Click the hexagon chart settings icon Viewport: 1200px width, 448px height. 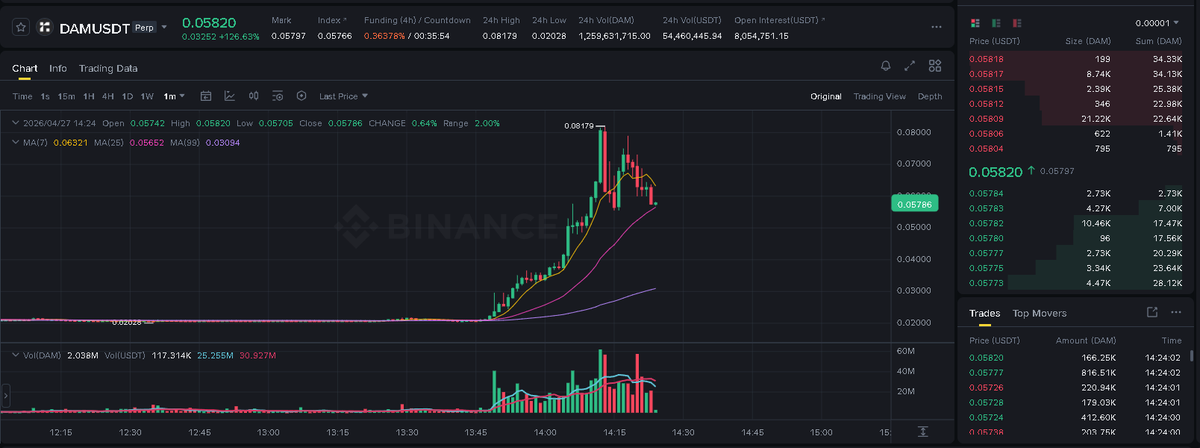(x=301, y=96)
